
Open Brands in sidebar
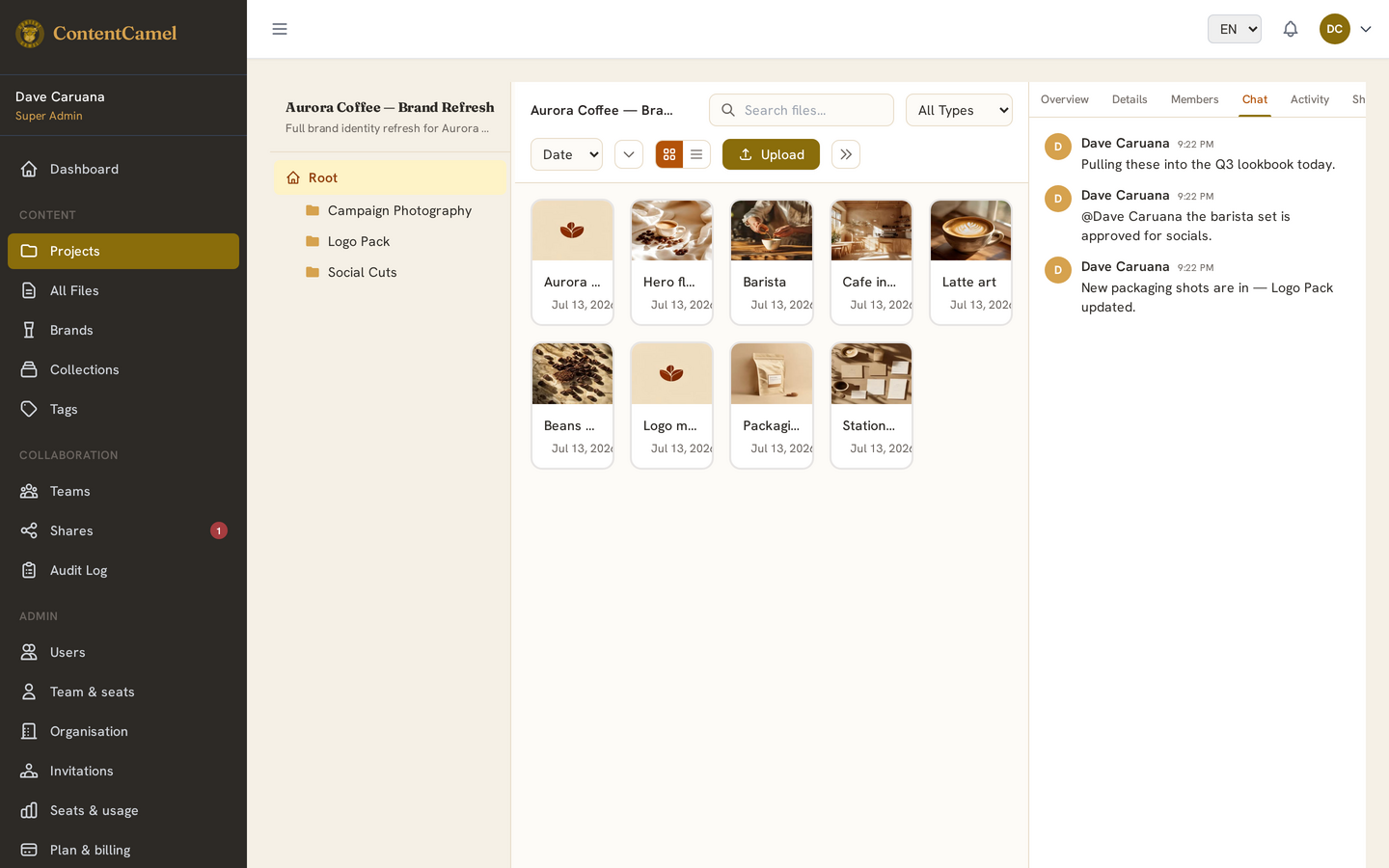click(123, 330)
